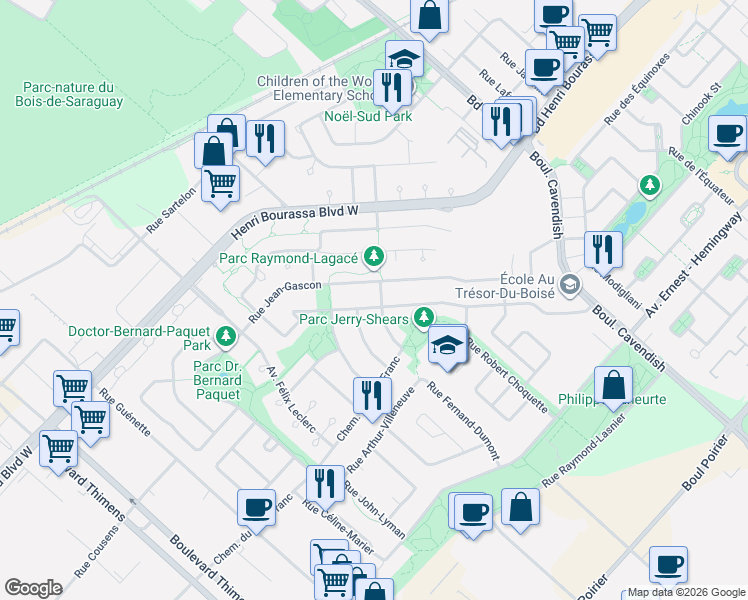Click the Av. Ernest-Hemingway street label
Viewport: 748px width, 600px height.
(x=694, y=264)
